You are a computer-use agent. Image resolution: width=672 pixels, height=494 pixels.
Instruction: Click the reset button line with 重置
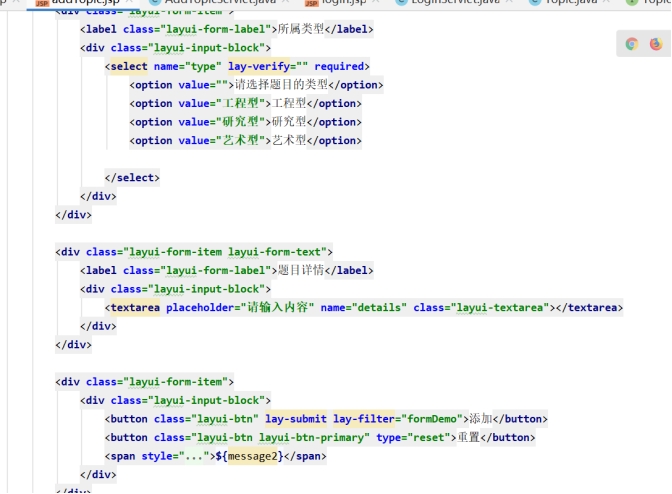tap(320, 437)
